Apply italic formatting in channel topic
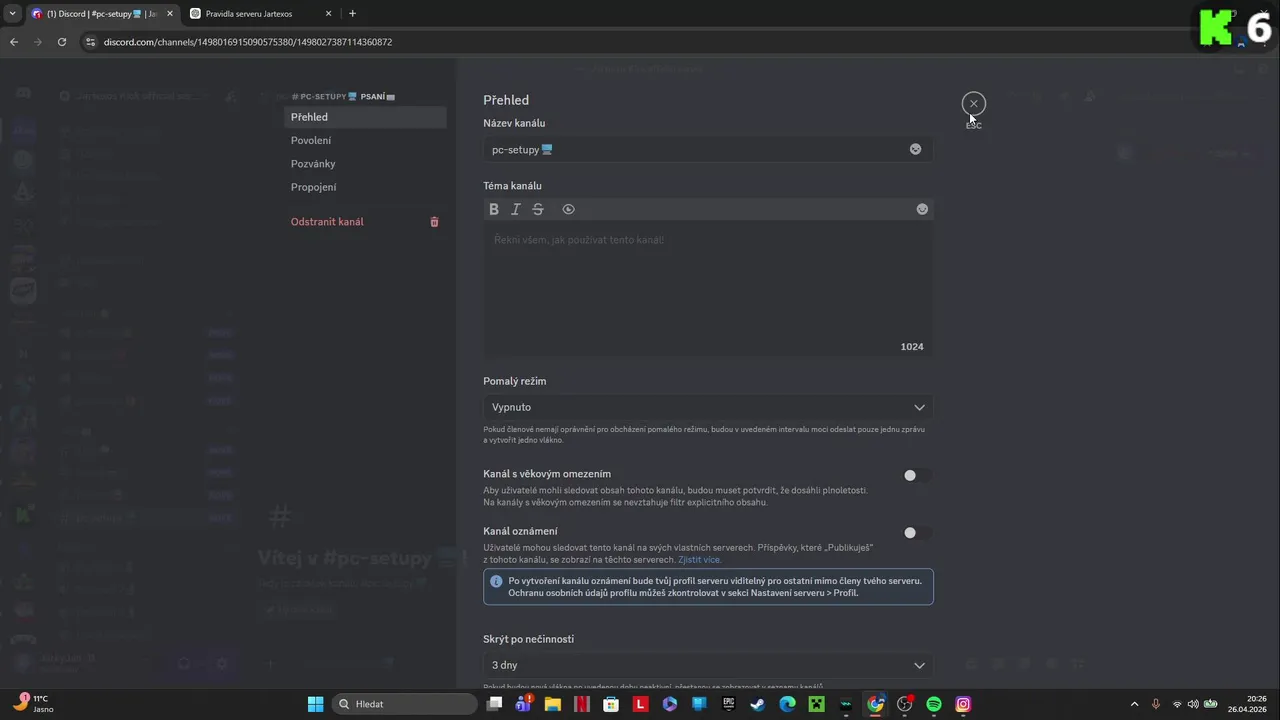The width and height of the screenshot is (1280, 720). tap(516, 209)
